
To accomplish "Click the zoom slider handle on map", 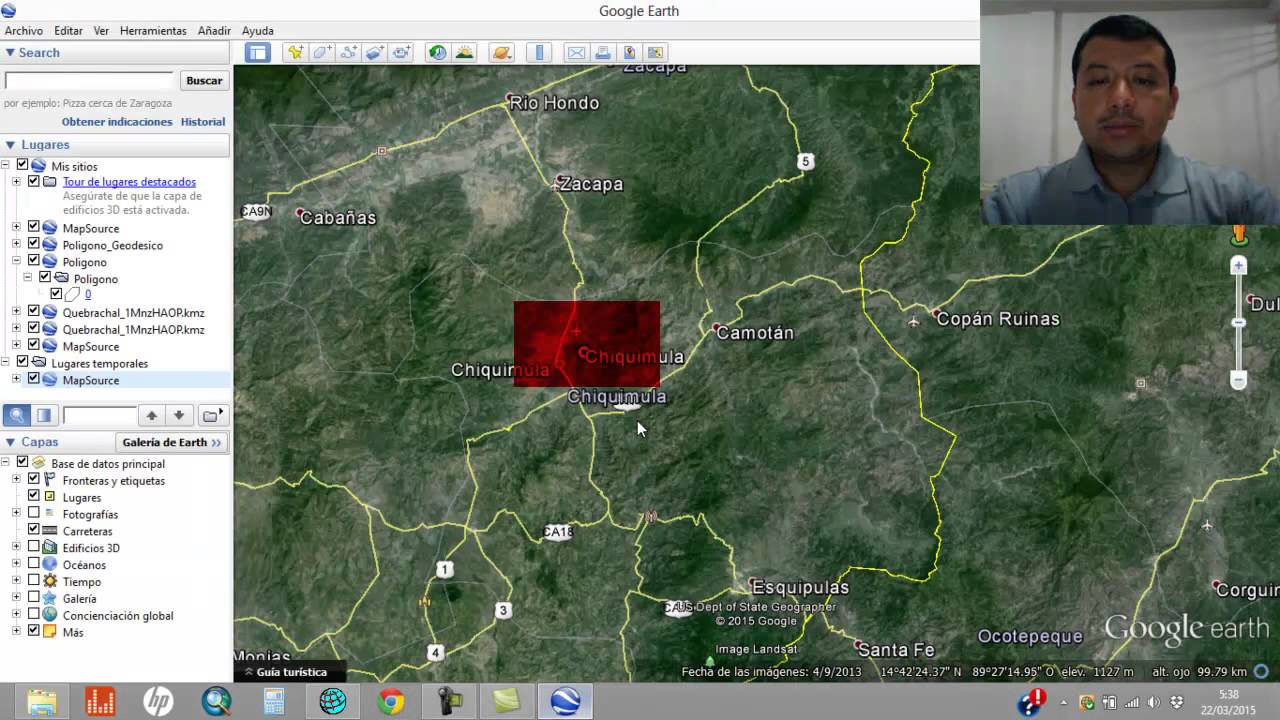I will pos(1238,323).
